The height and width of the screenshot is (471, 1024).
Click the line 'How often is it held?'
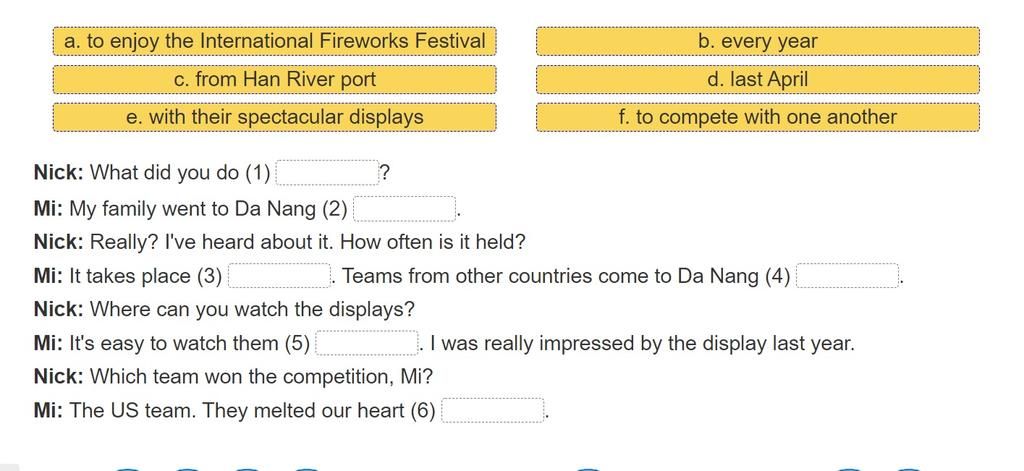point(433,242)
